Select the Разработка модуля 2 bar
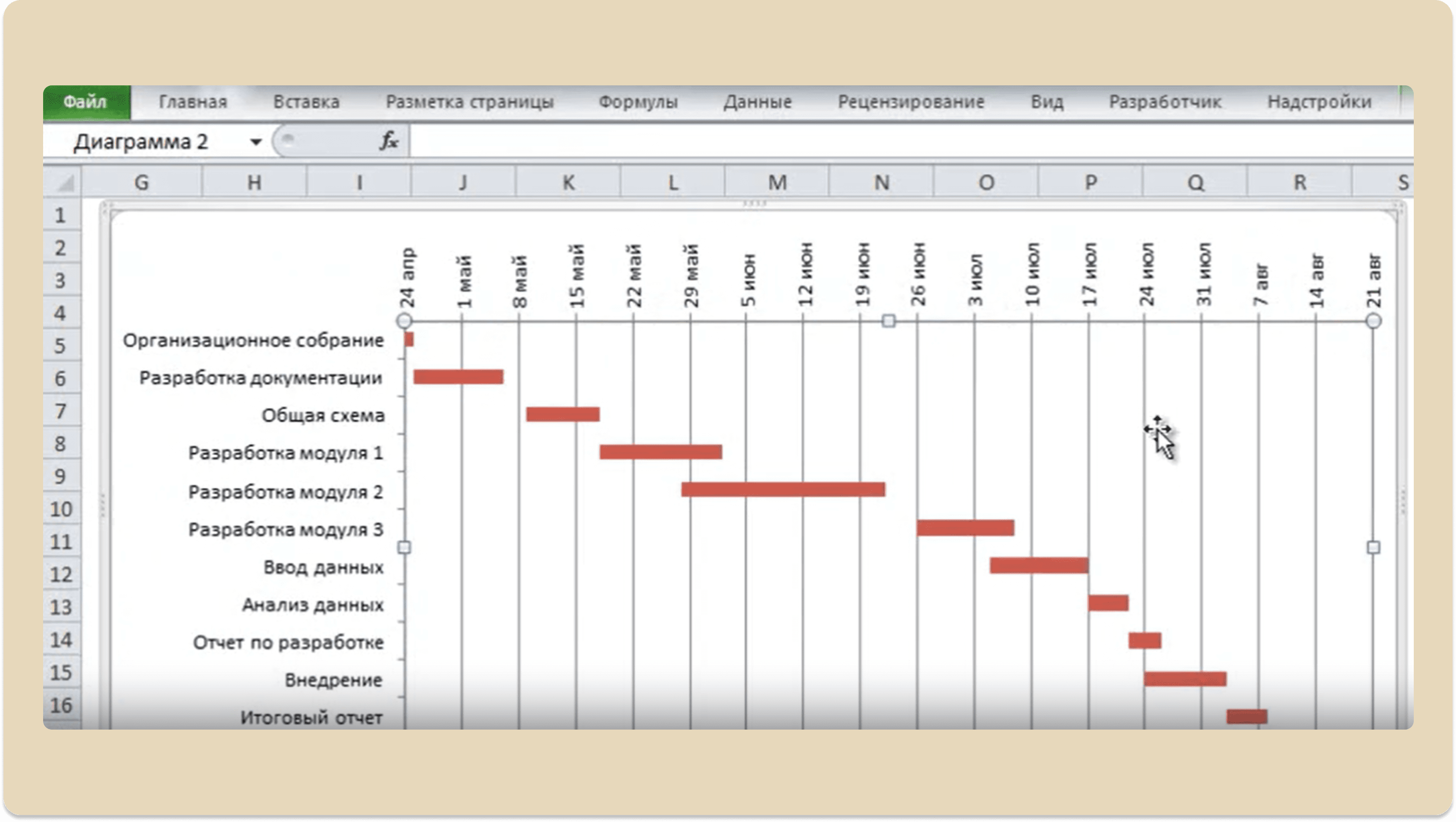Screen dimensions: 1456x822 783,489
